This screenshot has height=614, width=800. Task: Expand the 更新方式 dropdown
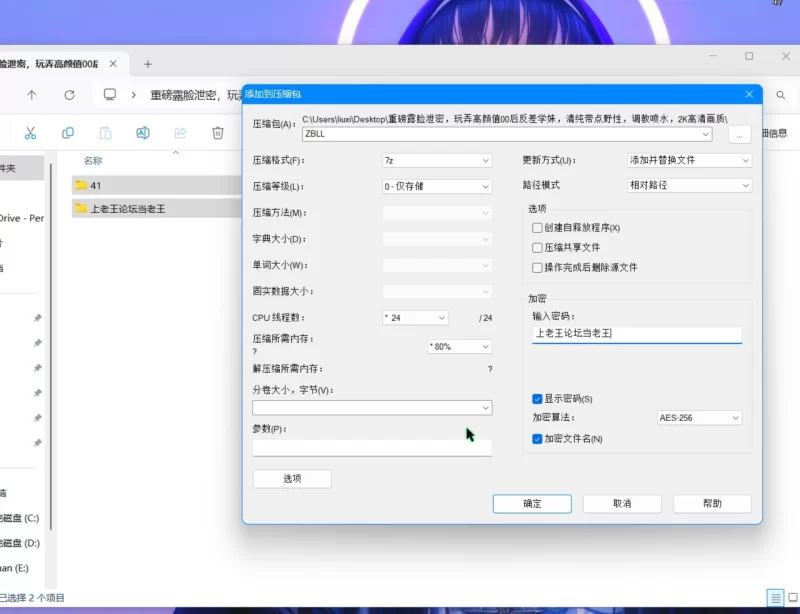coord(688,160)
